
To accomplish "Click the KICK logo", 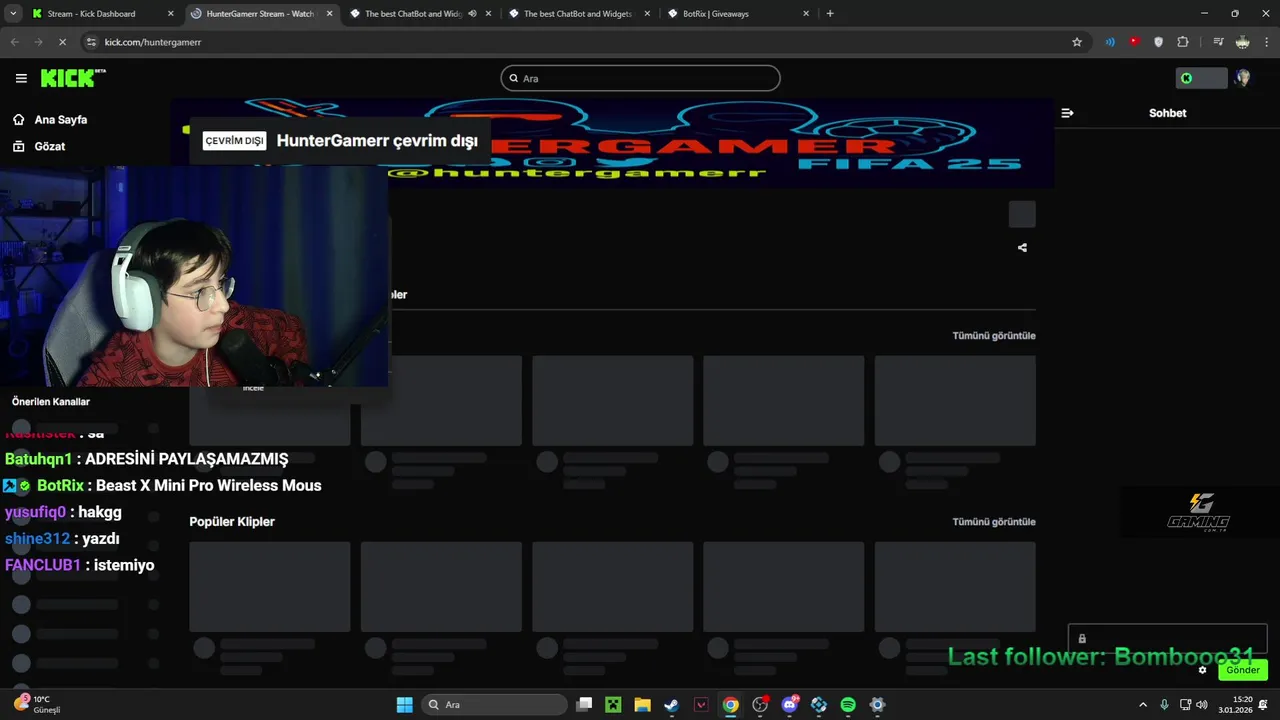I will click(x=73, y=78).
